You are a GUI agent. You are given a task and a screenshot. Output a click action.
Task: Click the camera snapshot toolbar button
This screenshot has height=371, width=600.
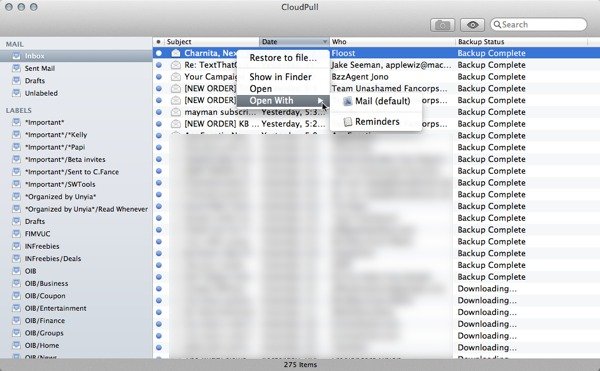coord(442,25)
